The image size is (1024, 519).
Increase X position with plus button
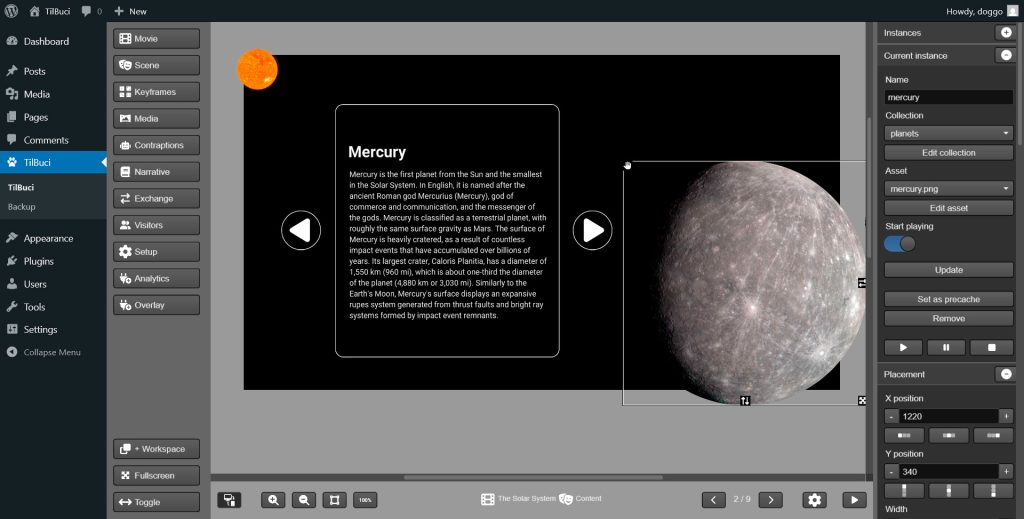click(1006, 416)
